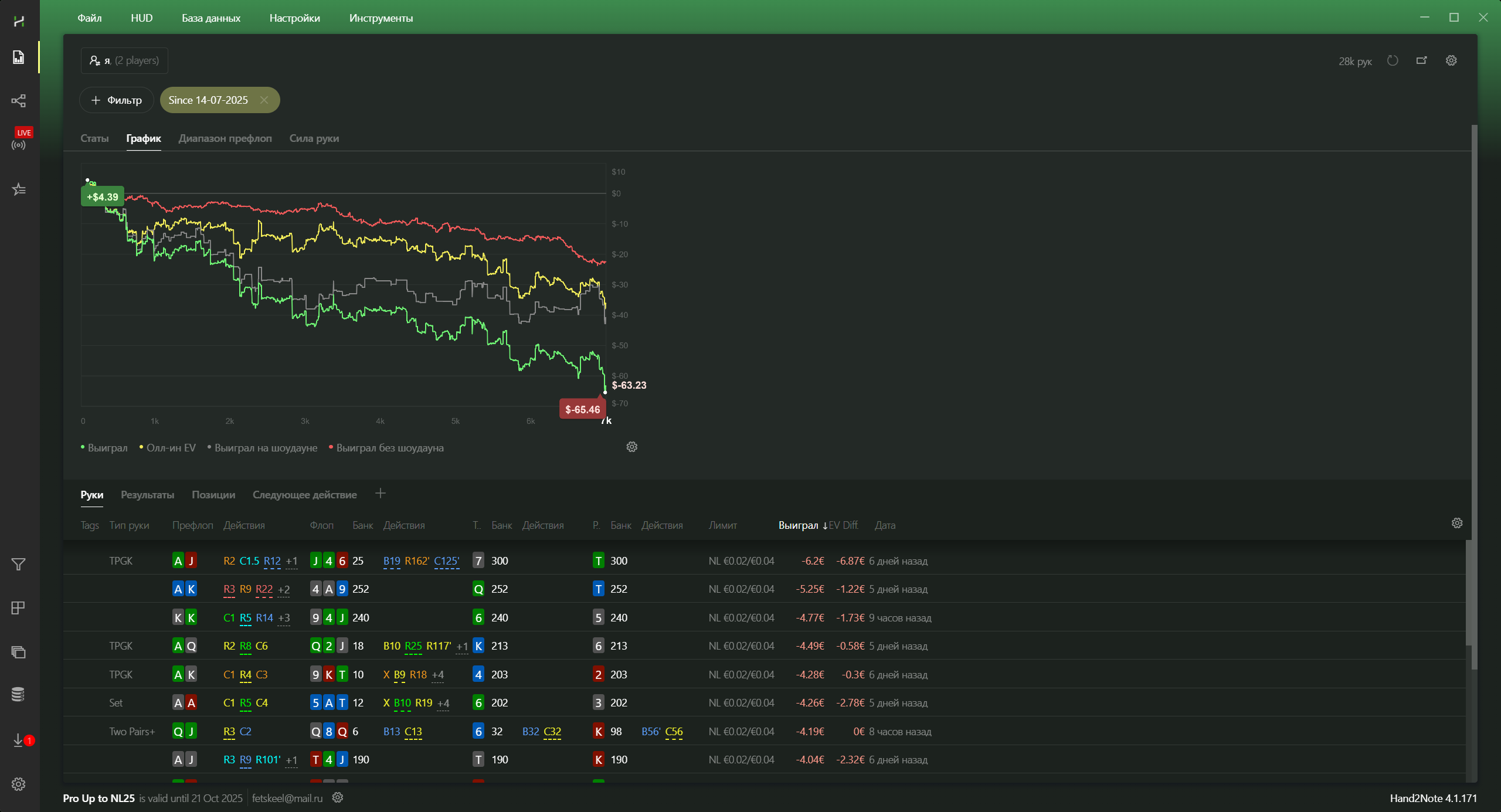Screen dimensions: 1501x812
Task: Click the hands table vertical scrollbar
Action: coord(1469,592)
